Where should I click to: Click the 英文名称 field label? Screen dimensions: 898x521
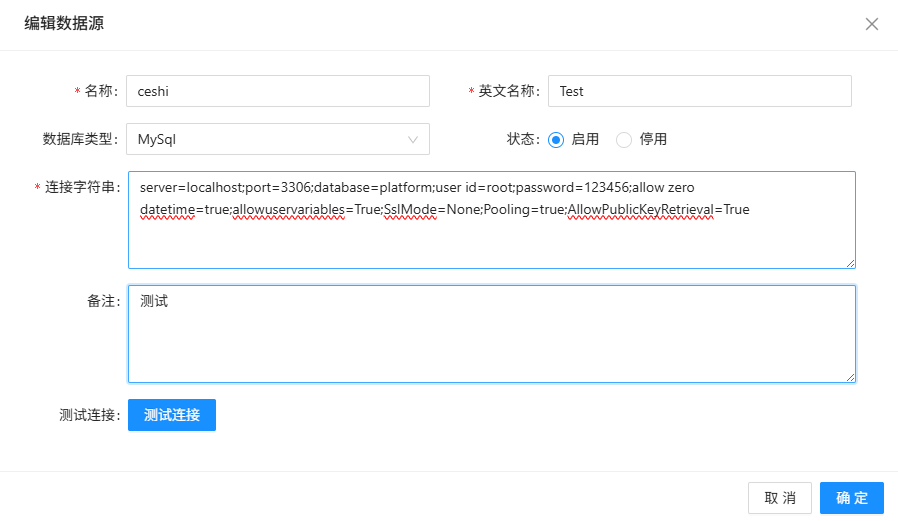point(509,91)
